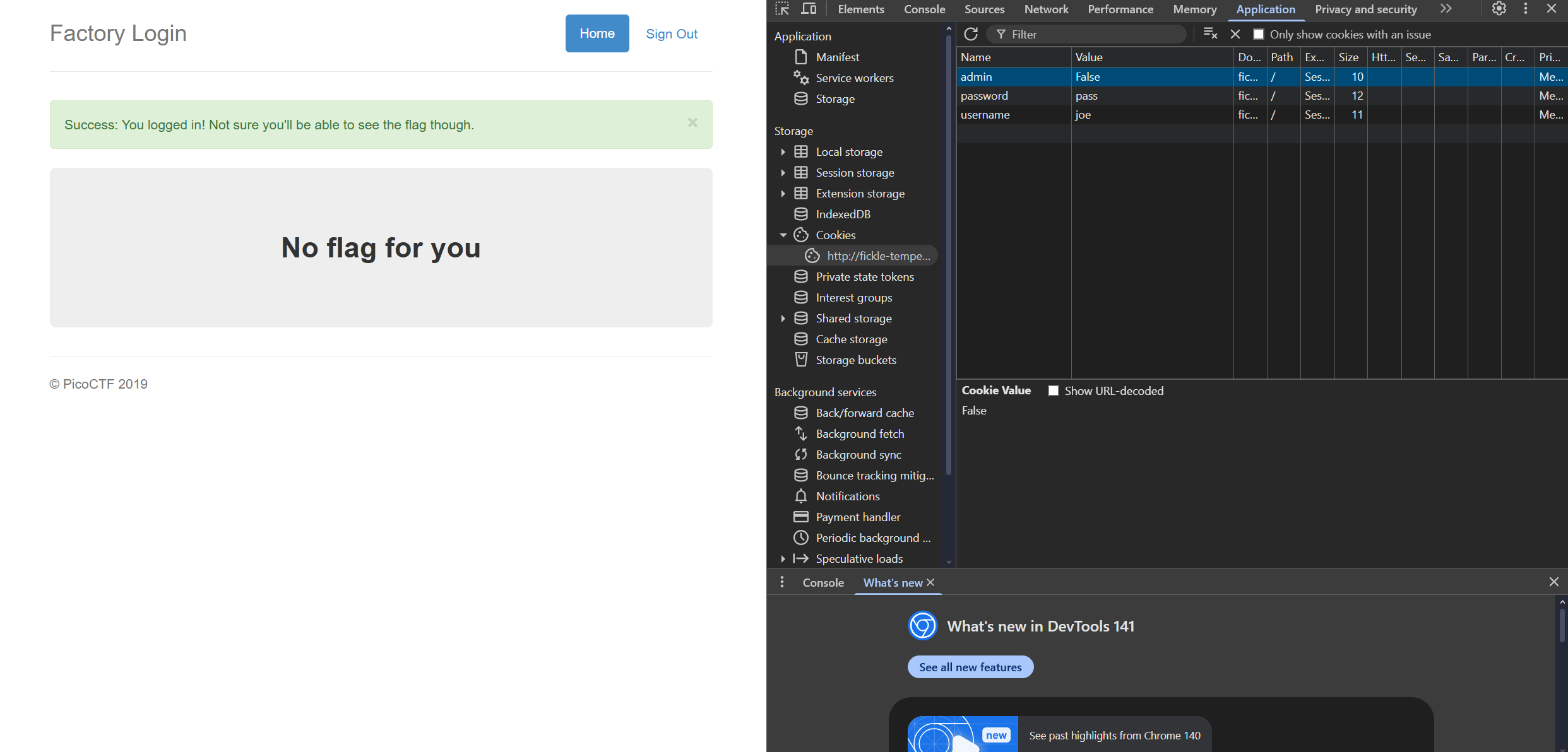Open Payment handler background service
This screenshot has width=1568, height=752.
click(x=858, y=517)
